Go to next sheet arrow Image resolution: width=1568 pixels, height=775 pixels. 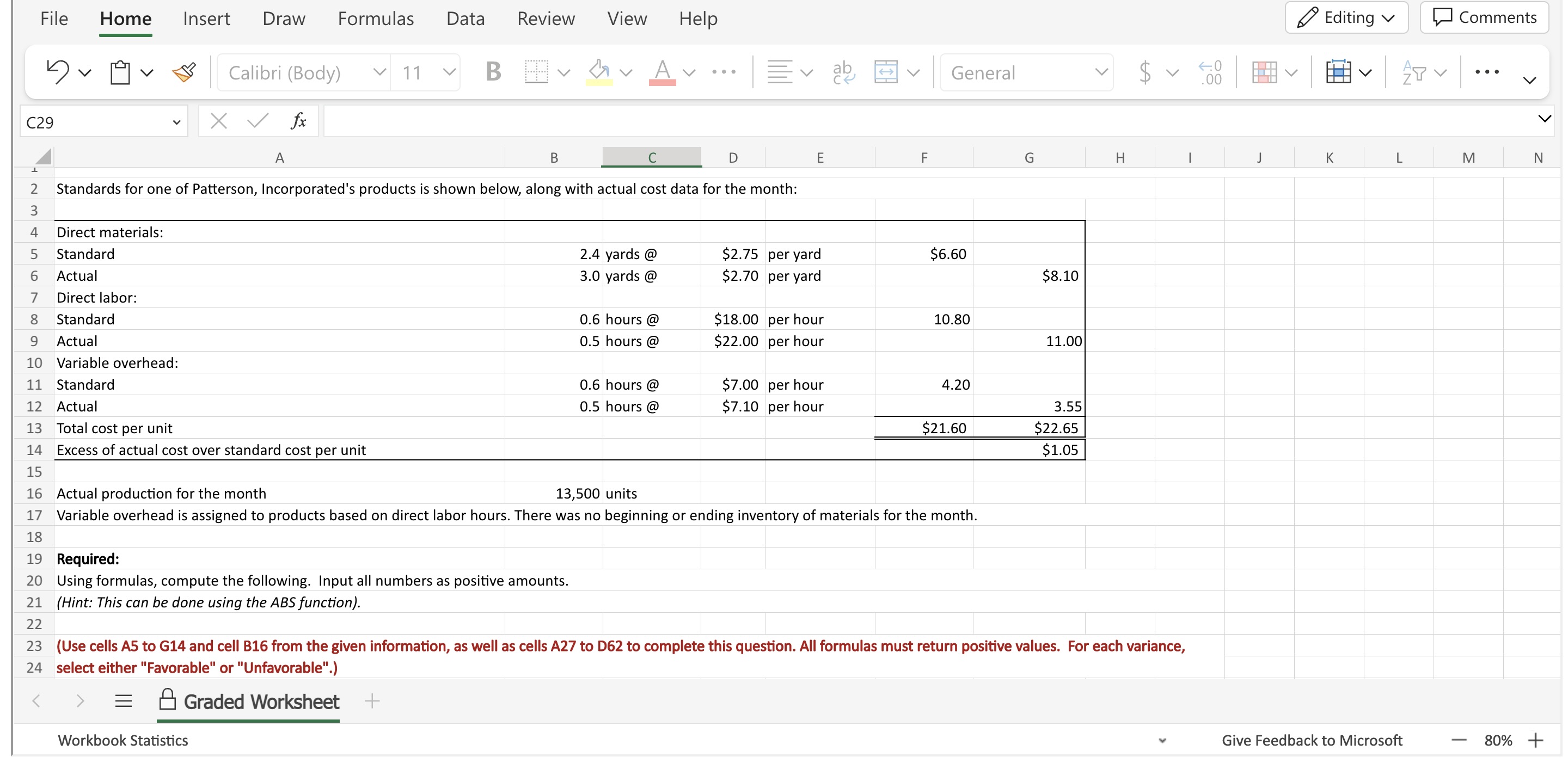pos(79,702)
